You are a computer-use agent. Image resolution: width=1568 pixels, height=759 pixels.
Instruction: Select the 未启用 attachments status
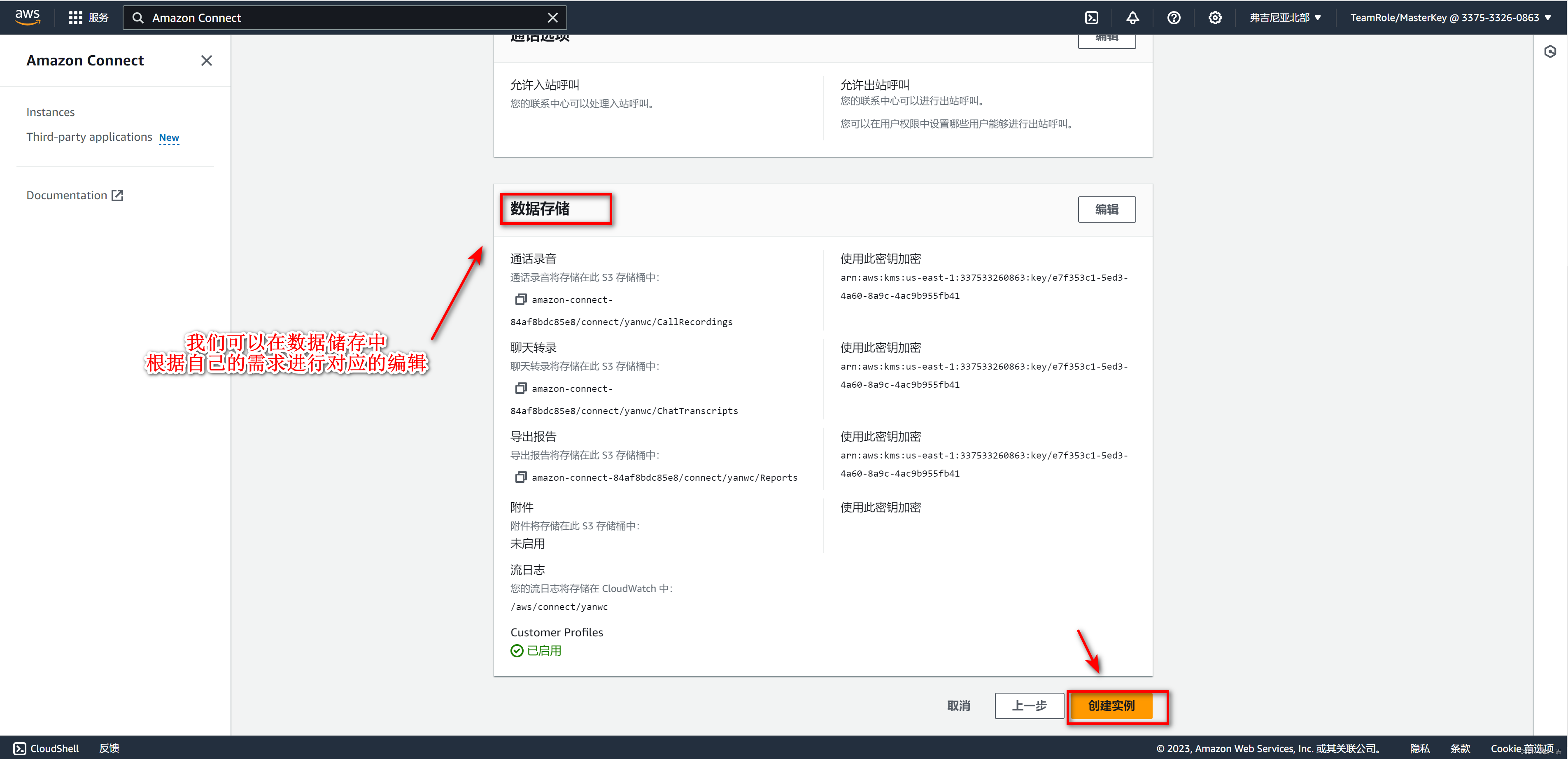[527, 544]
